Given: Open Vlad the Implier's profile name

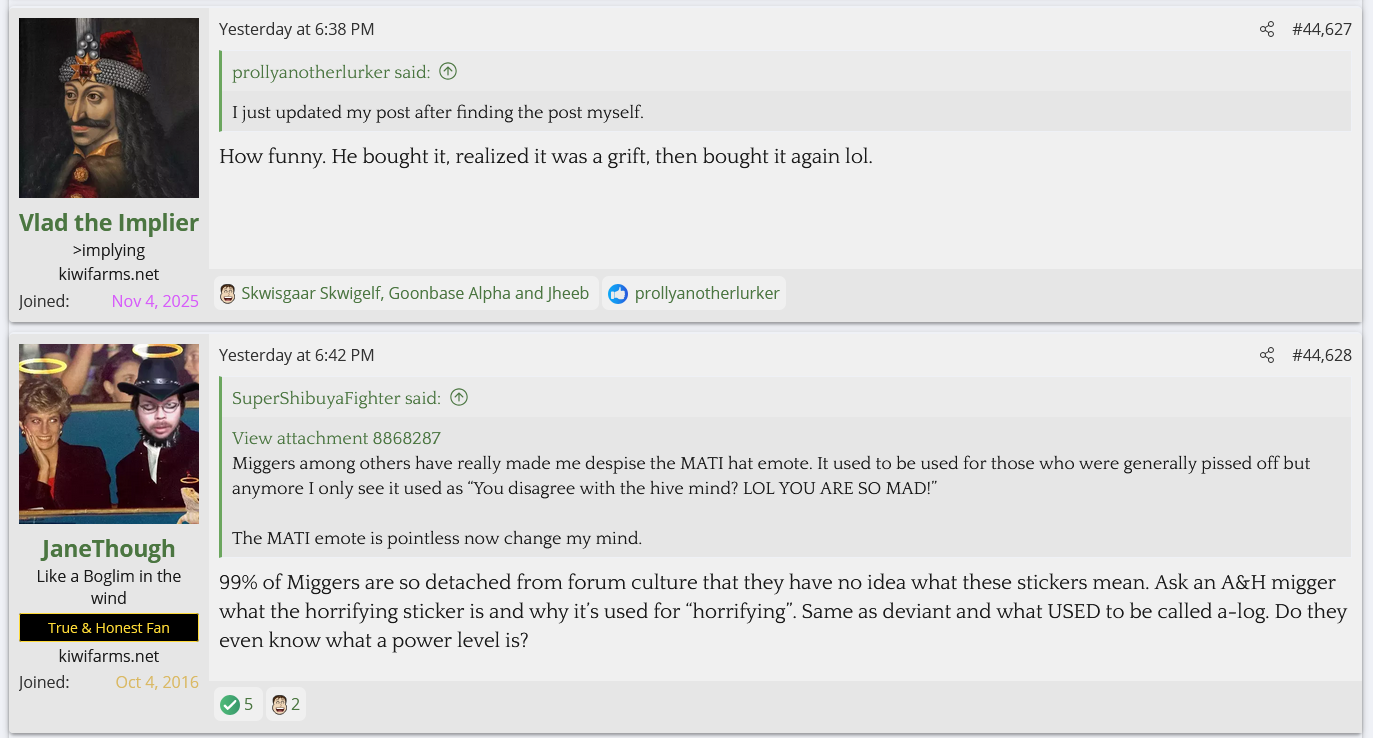Looking at the screenshot, I should click(x=109, y=222).
